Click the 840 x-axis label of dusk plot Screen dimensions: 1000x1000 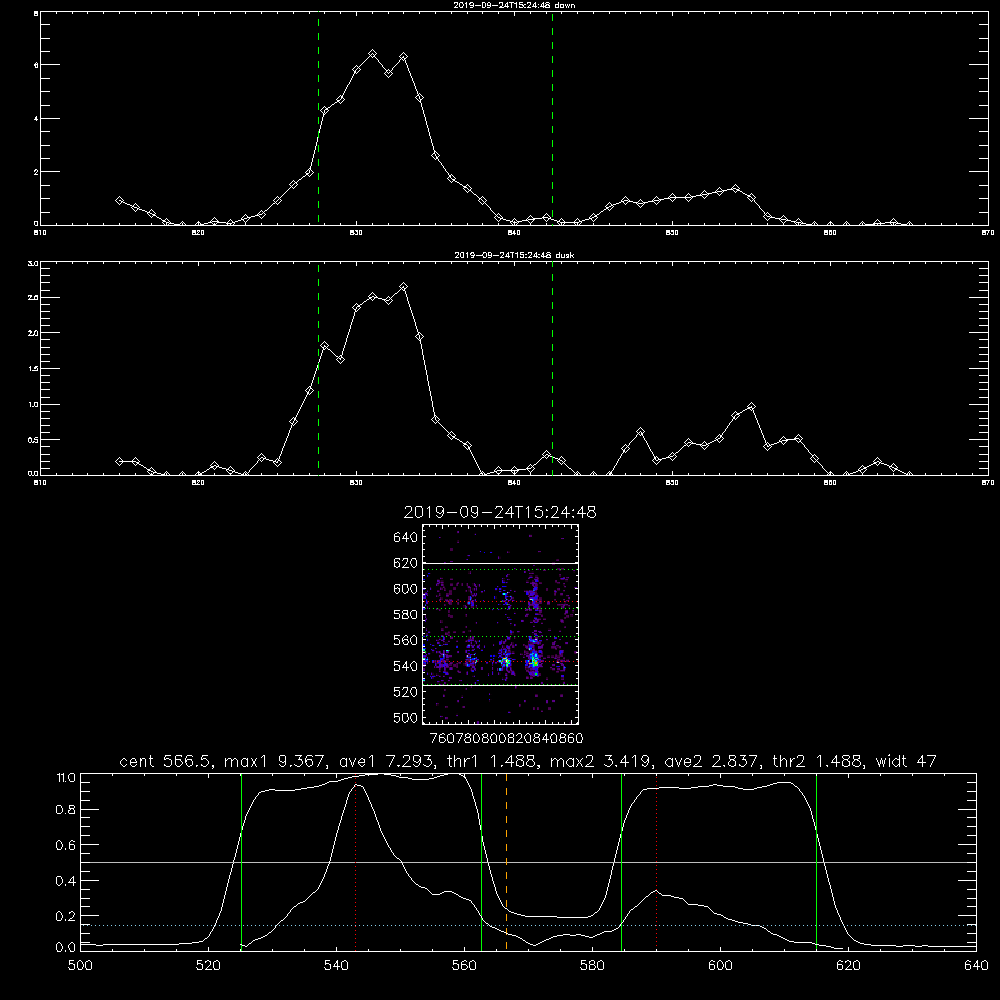point(514,483)
